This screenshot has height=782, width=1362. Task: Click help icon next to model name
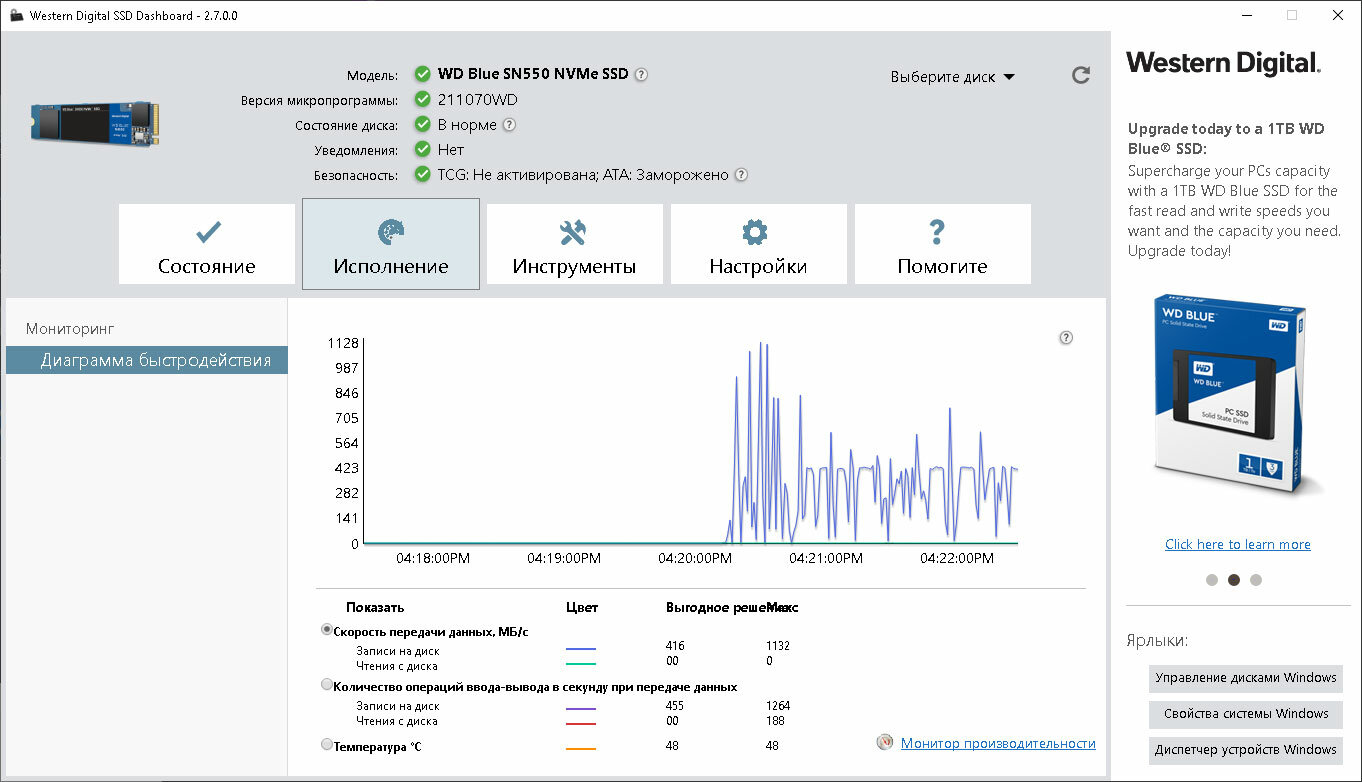tap(641, 75)
